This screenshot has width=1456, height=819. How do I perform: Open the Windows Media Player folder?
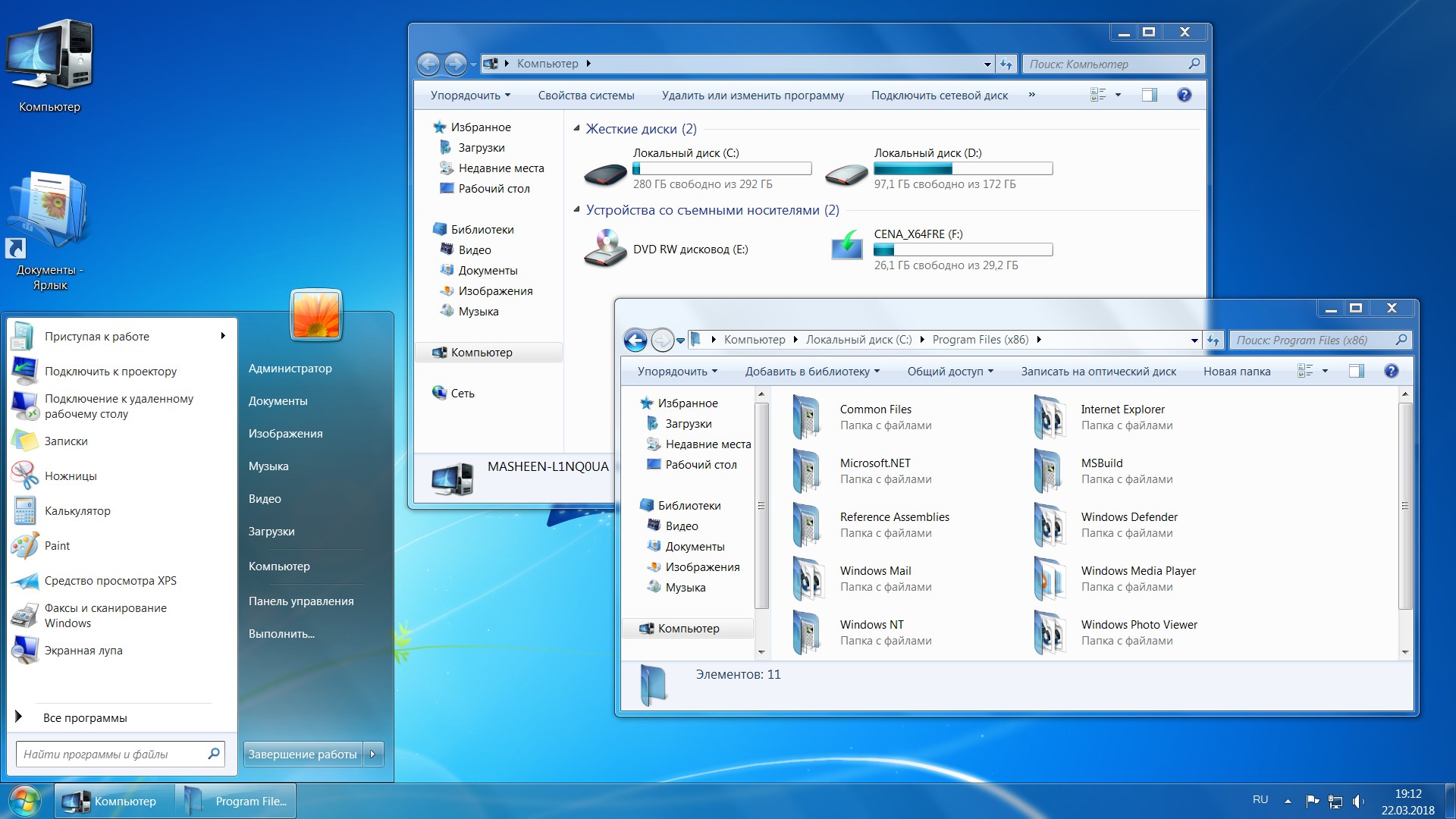click(1137, 571)
